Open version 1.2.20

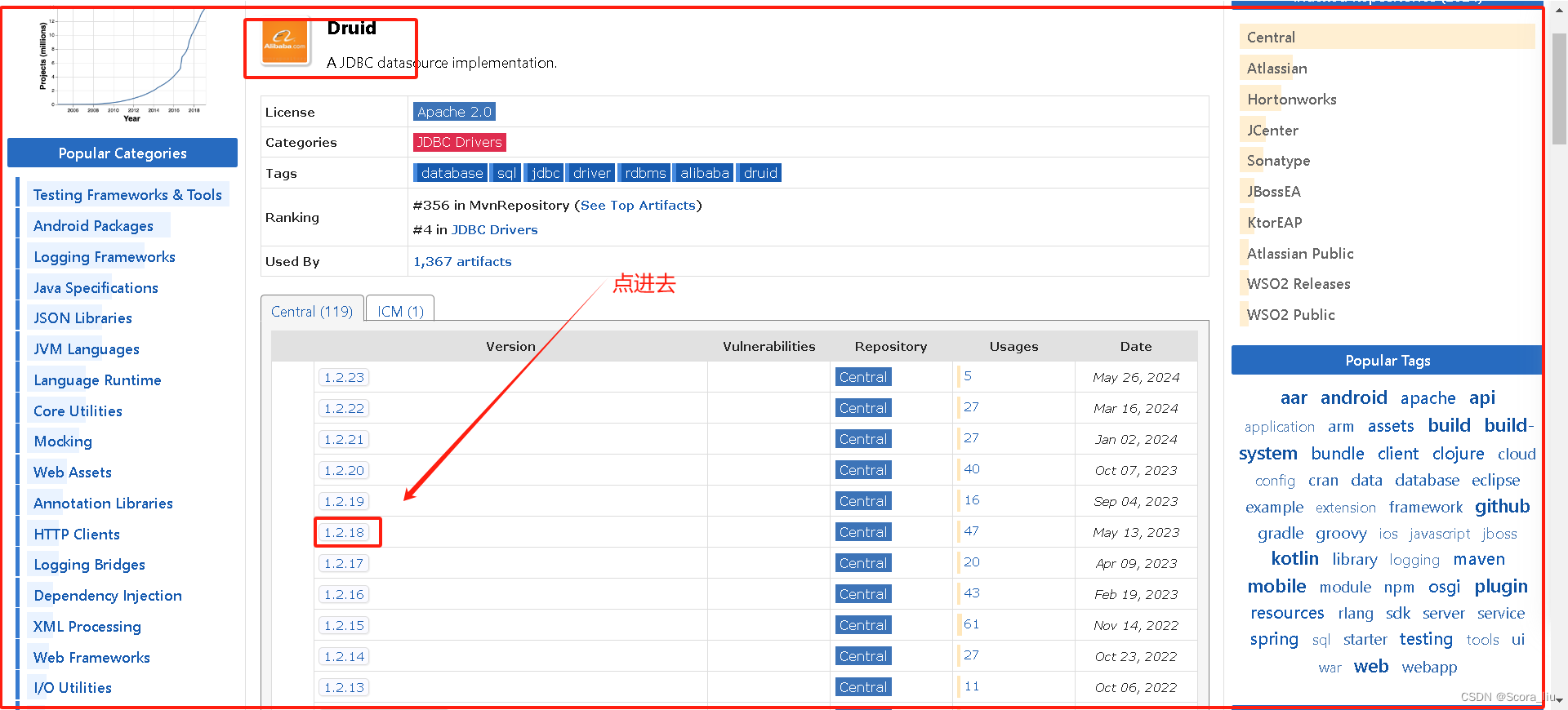[344, 470]
